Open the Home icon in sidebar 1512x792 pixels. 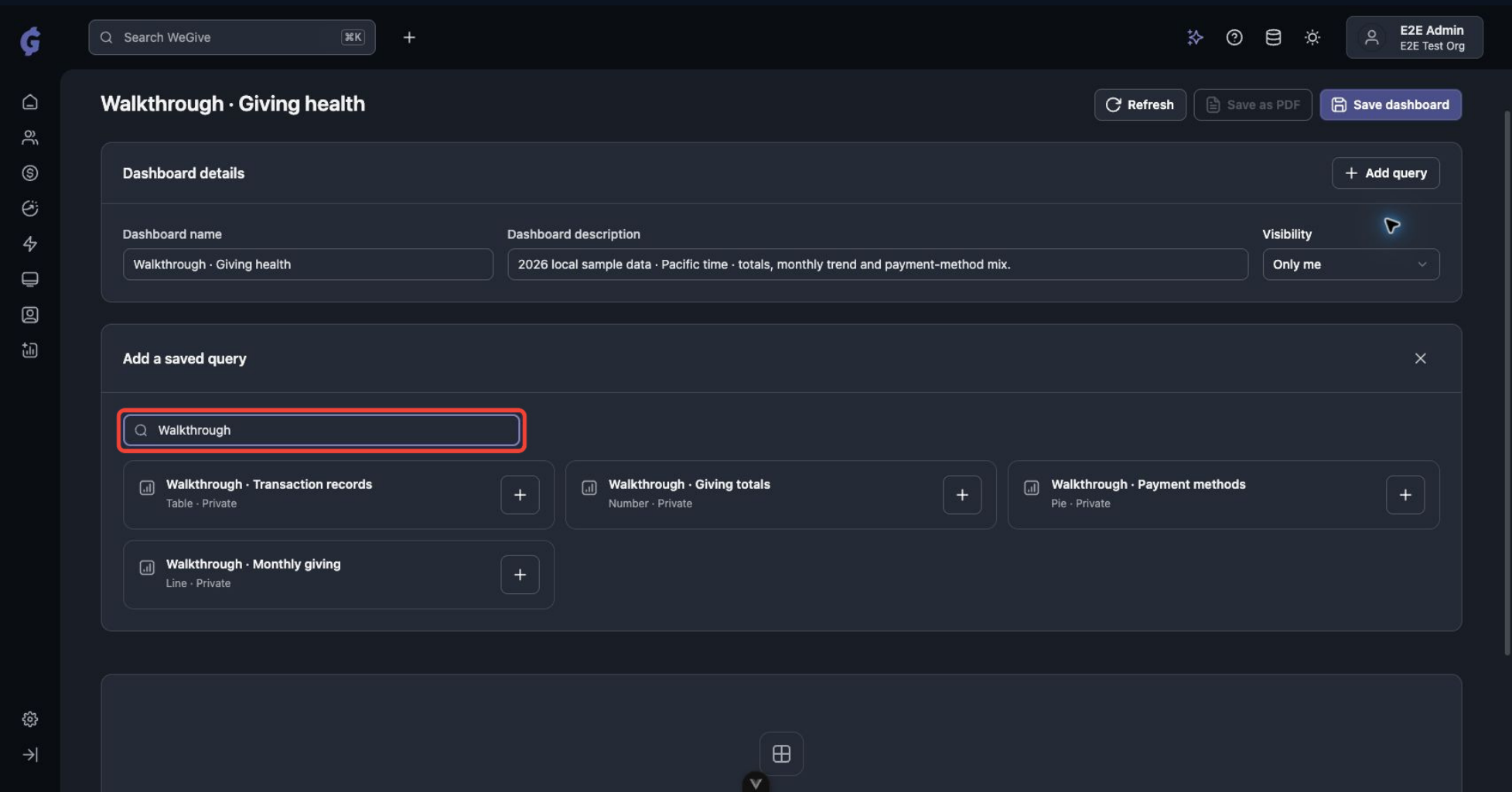pos(30,102)
